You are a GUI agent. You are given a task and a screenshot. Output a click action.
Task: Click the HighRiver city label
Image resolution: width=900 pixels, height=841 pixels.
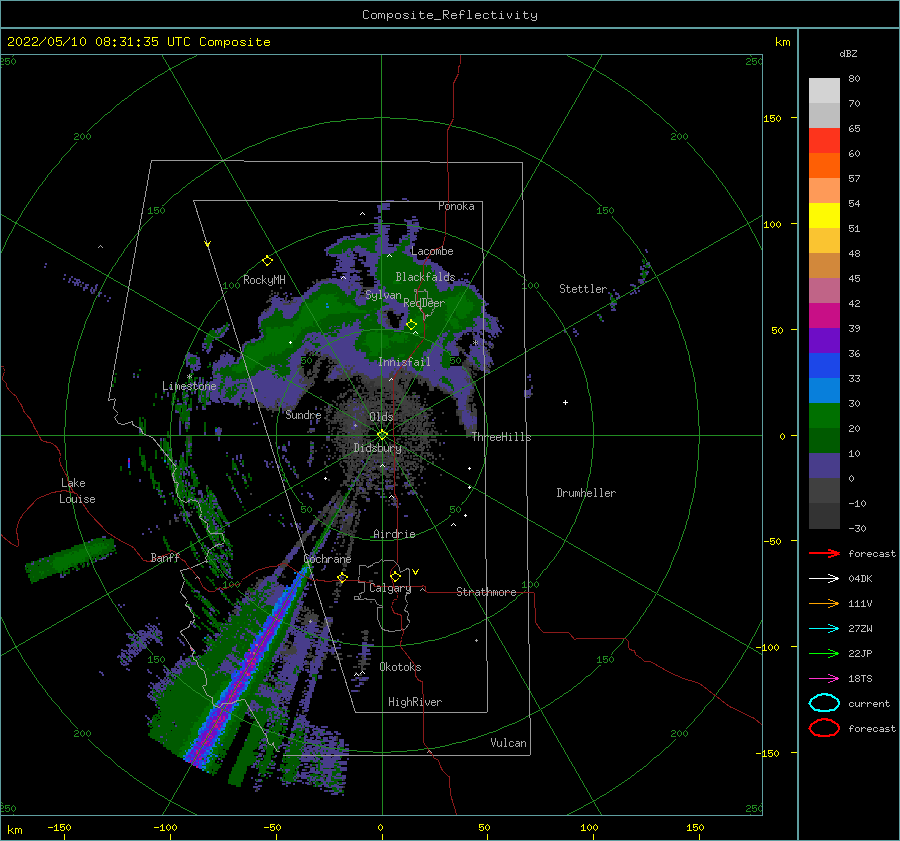click(x=415, y=702)
